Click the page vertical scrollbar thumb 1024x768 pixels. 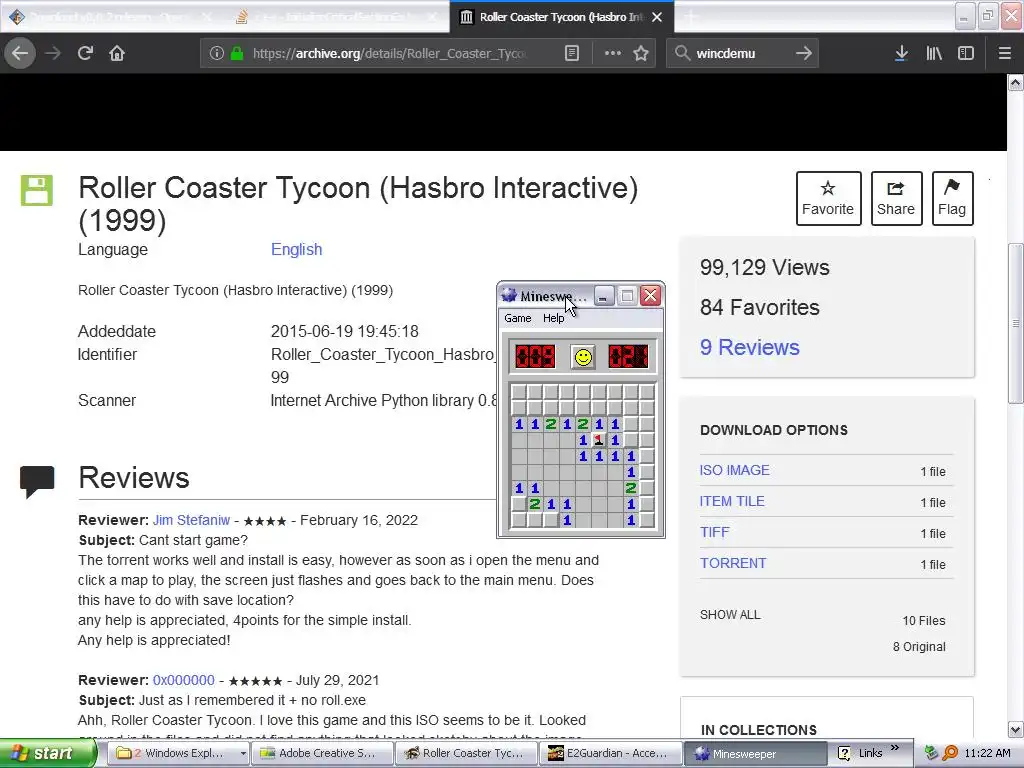tap(1016, 323)
